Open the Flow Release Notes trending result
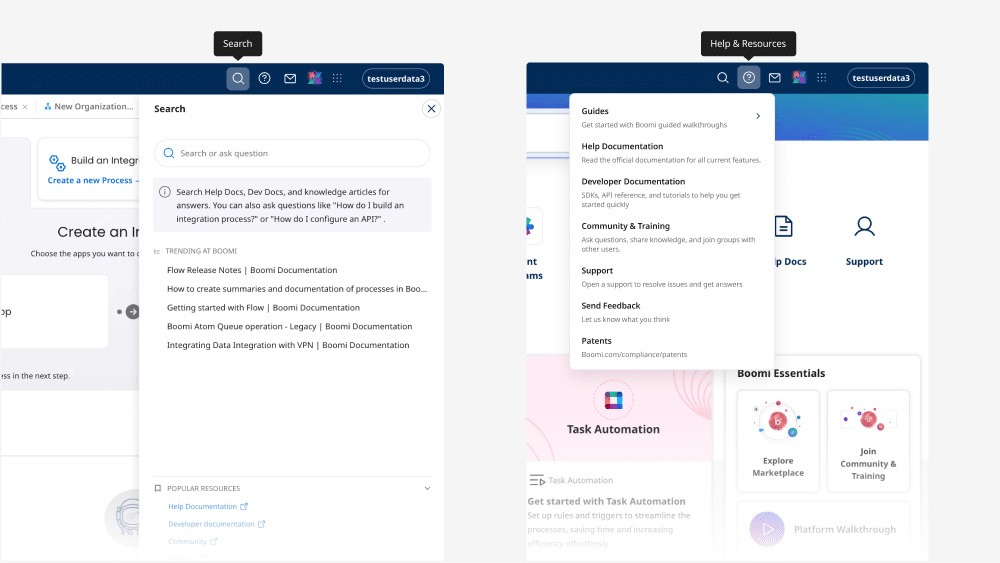Screen dimensions: 1000x563 click(x=252, y=270)
